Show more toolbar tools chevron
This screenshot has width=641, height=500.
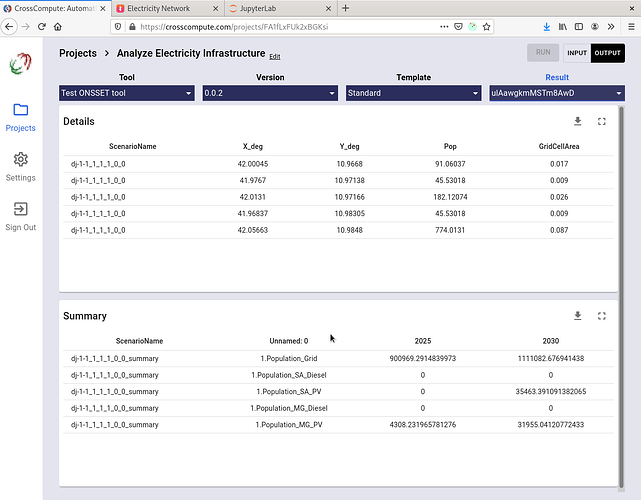[x=611, y=27]
